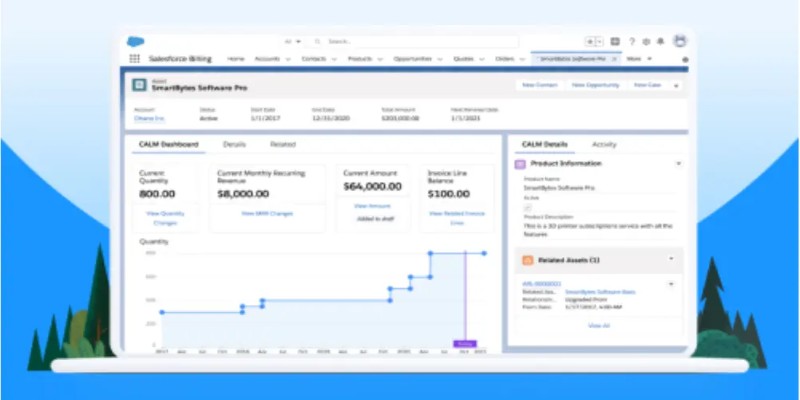Open the Products nav tab

[x=360, y=59]
